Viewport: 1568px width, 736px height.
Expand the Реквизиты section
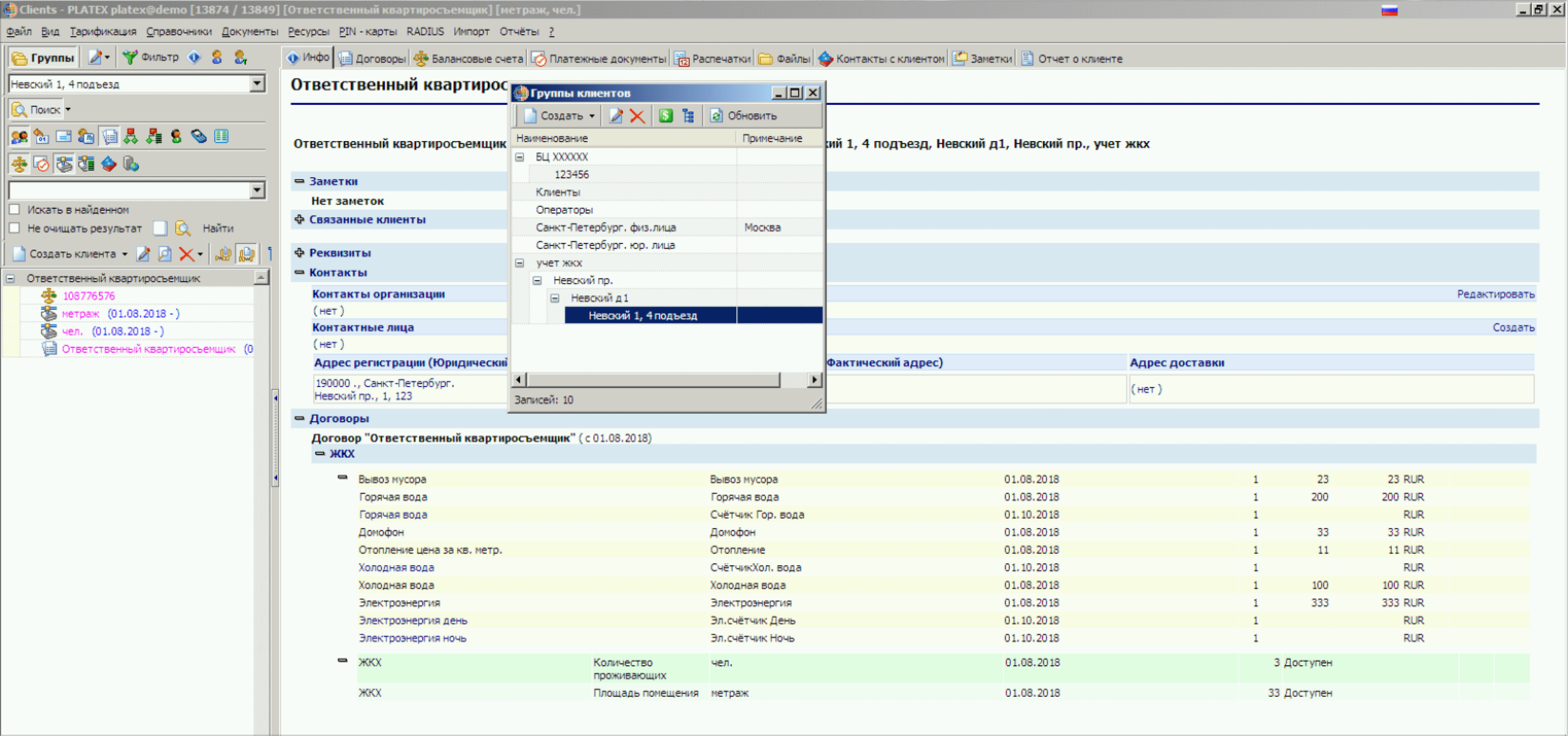click(x=299, y=252)
